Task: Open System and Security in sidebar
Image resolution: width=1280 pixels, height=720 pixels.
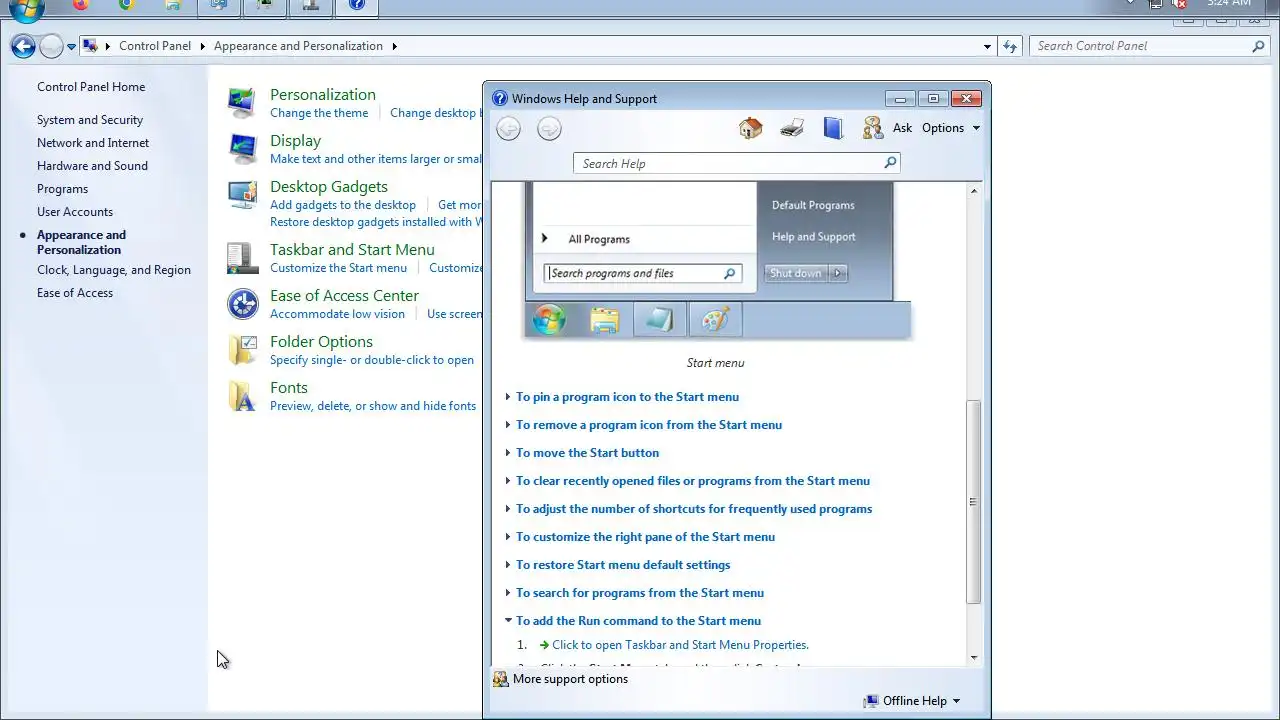Action: pos(90,120)
